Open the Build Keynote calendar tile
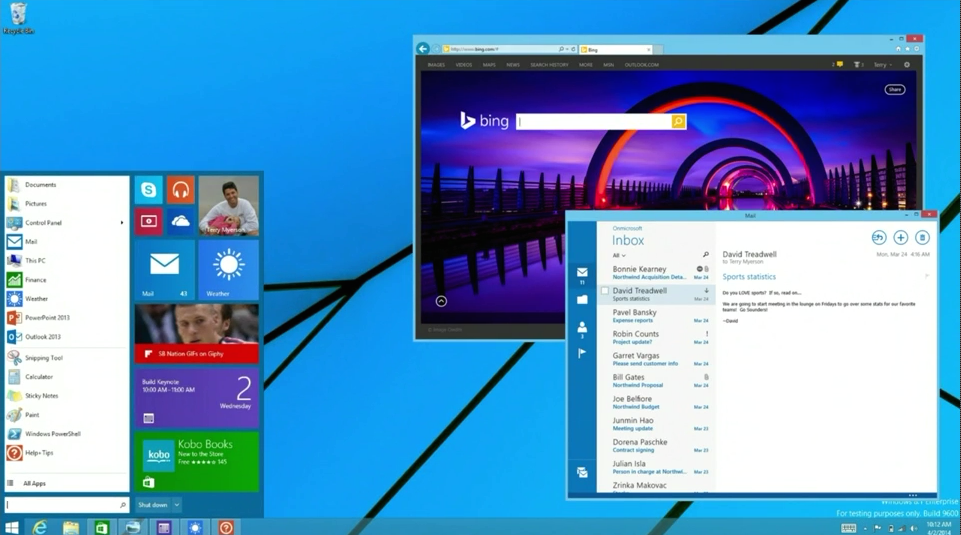This screenshot has width=961, height=535. [197, 398]
